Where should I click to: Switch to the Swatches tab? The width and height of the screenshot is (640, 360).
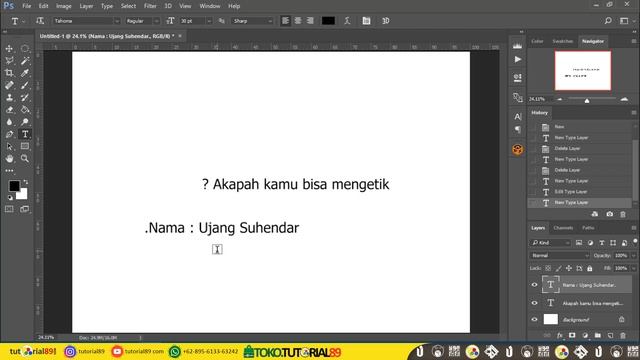[x=562, y=41]
